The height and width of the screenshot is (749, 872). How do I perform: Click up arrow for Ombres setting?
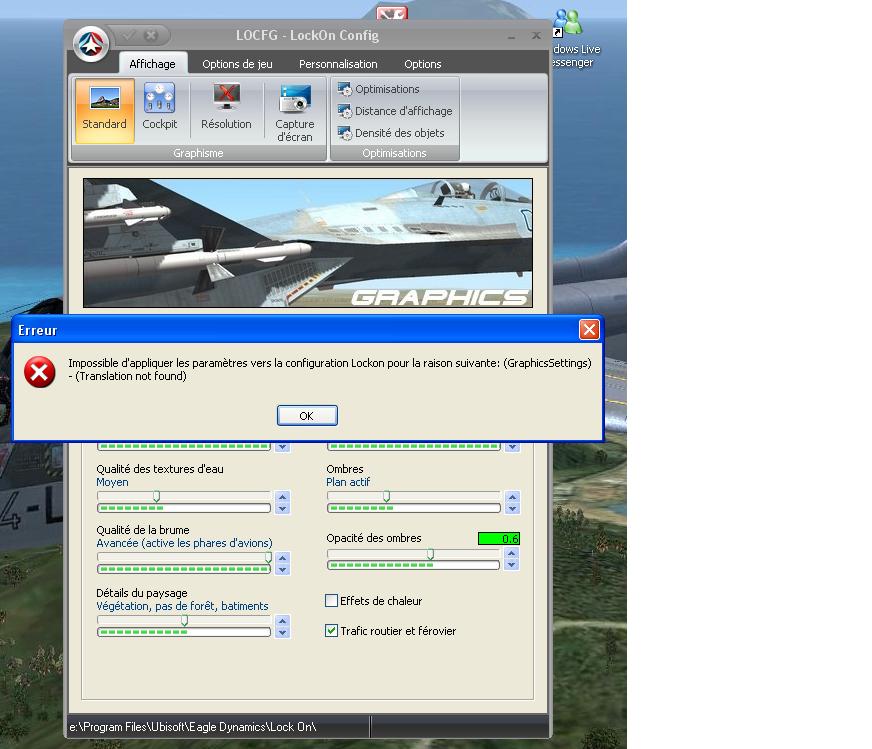512,496
